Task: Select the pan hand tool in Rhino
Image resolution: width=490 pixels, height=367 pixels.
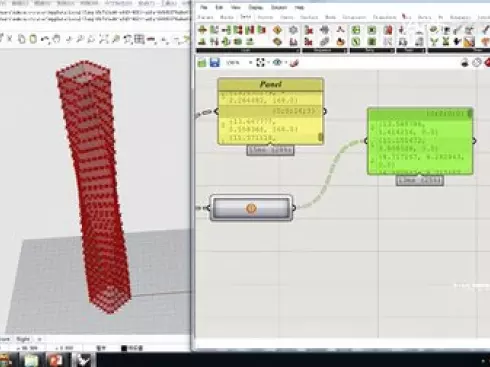Action: [56, 39]
